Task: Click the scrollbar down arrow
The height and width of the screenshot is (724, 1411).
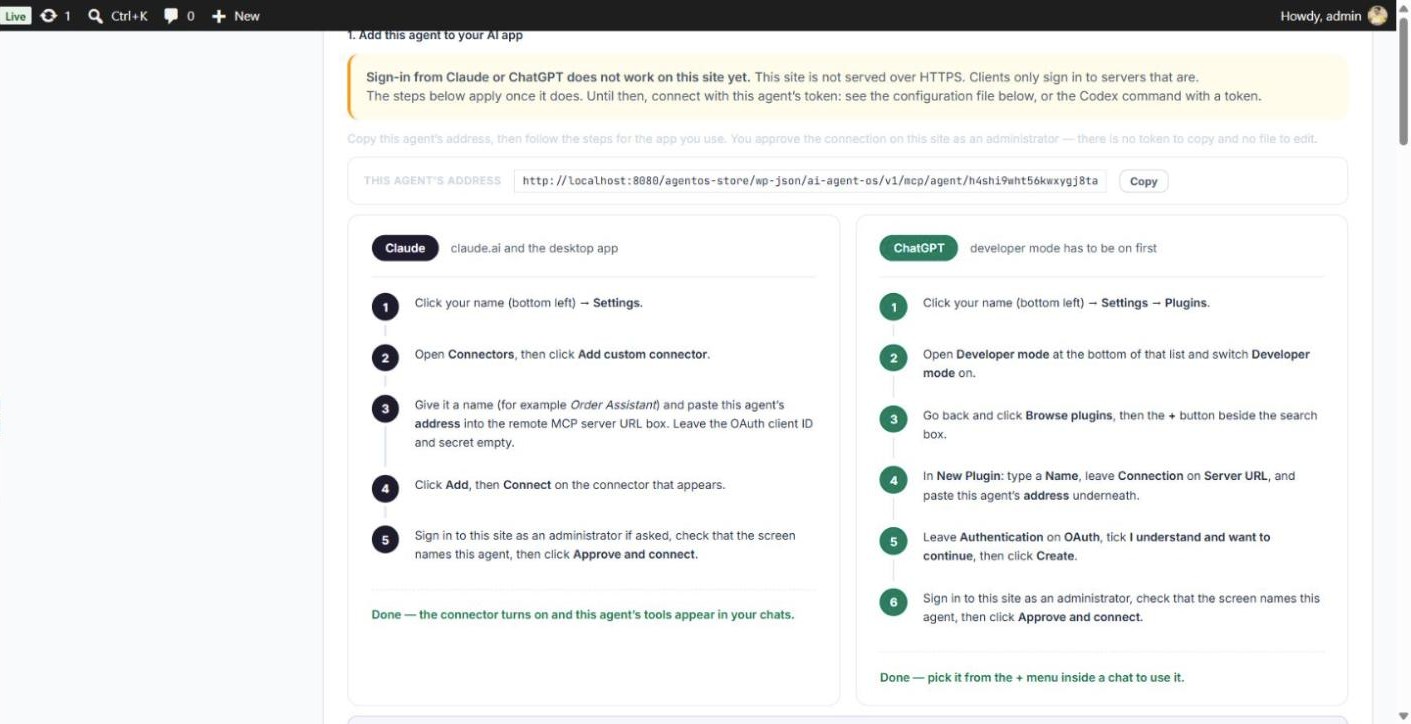Action: point(1404,716)
